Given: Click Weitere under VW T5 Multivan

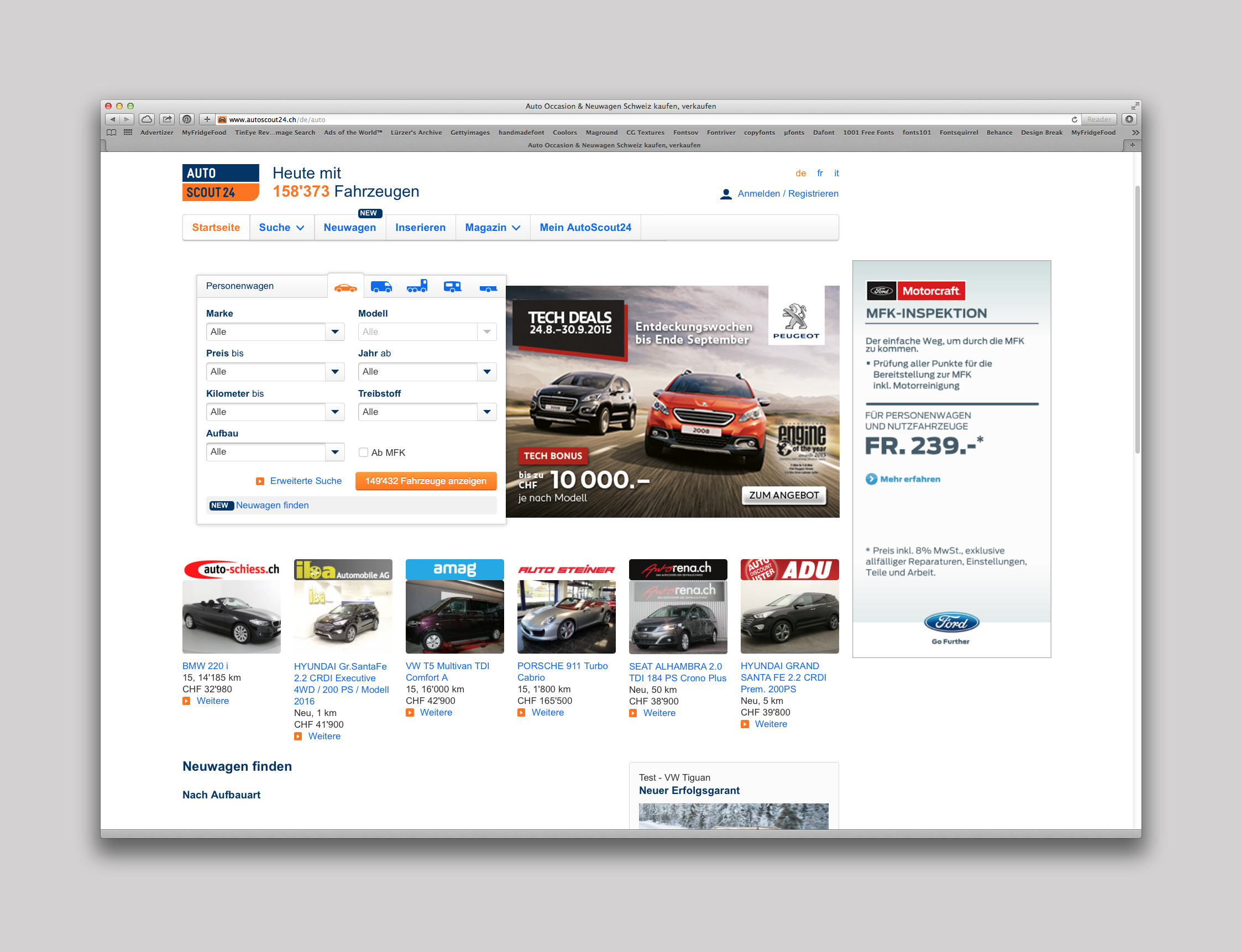Looking at the screenshot, I should click(436, 713).
